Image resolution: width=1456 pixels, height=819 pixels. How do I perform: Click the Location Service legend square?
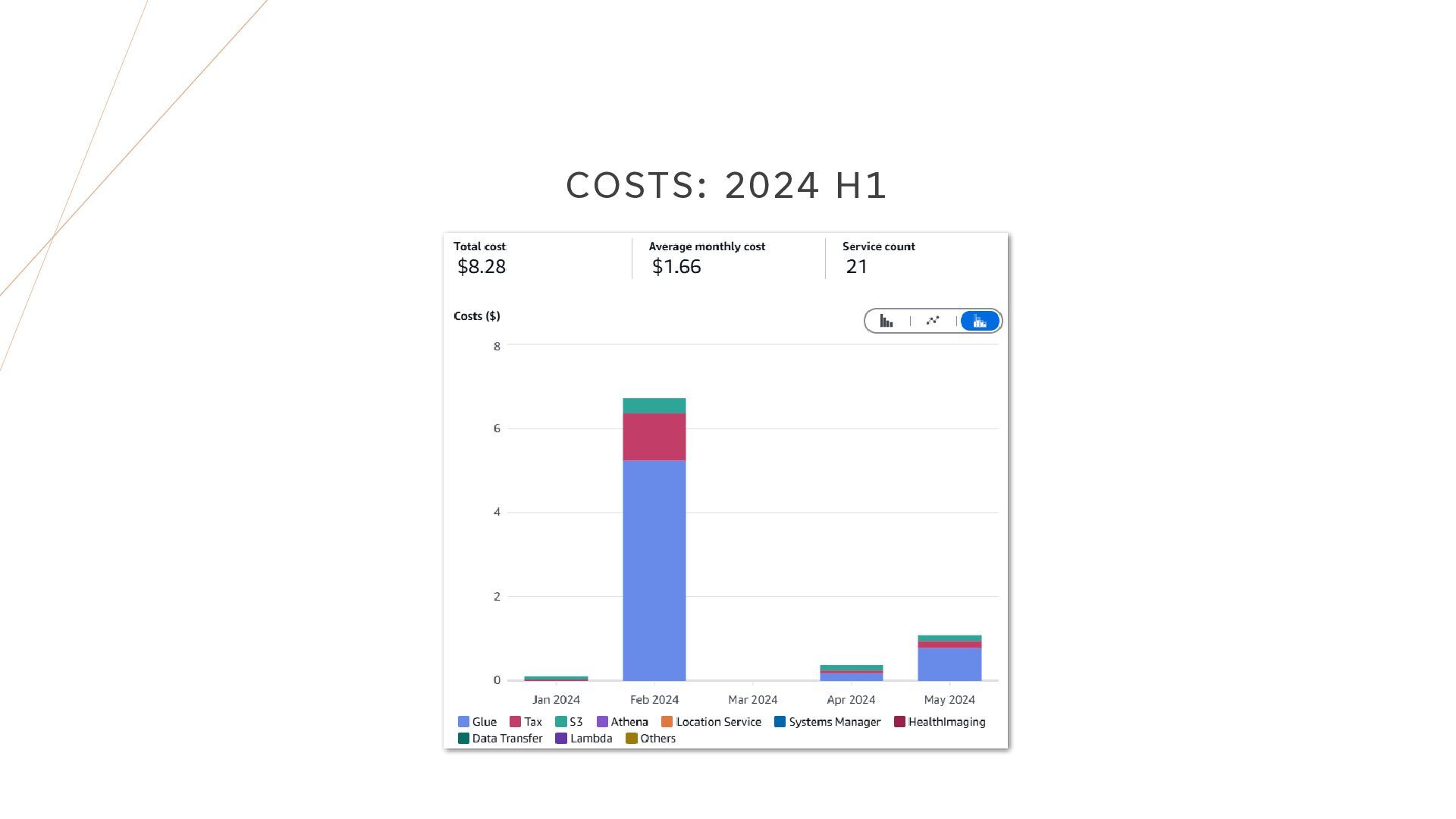point(667,722)
